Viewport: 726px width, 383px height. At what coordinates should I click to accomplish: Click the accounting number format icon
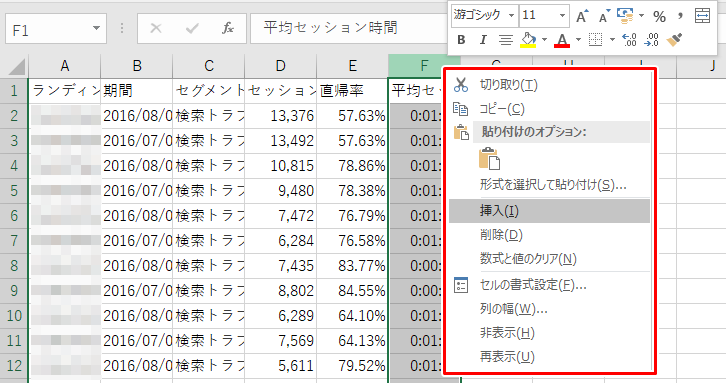click(625, 15)
